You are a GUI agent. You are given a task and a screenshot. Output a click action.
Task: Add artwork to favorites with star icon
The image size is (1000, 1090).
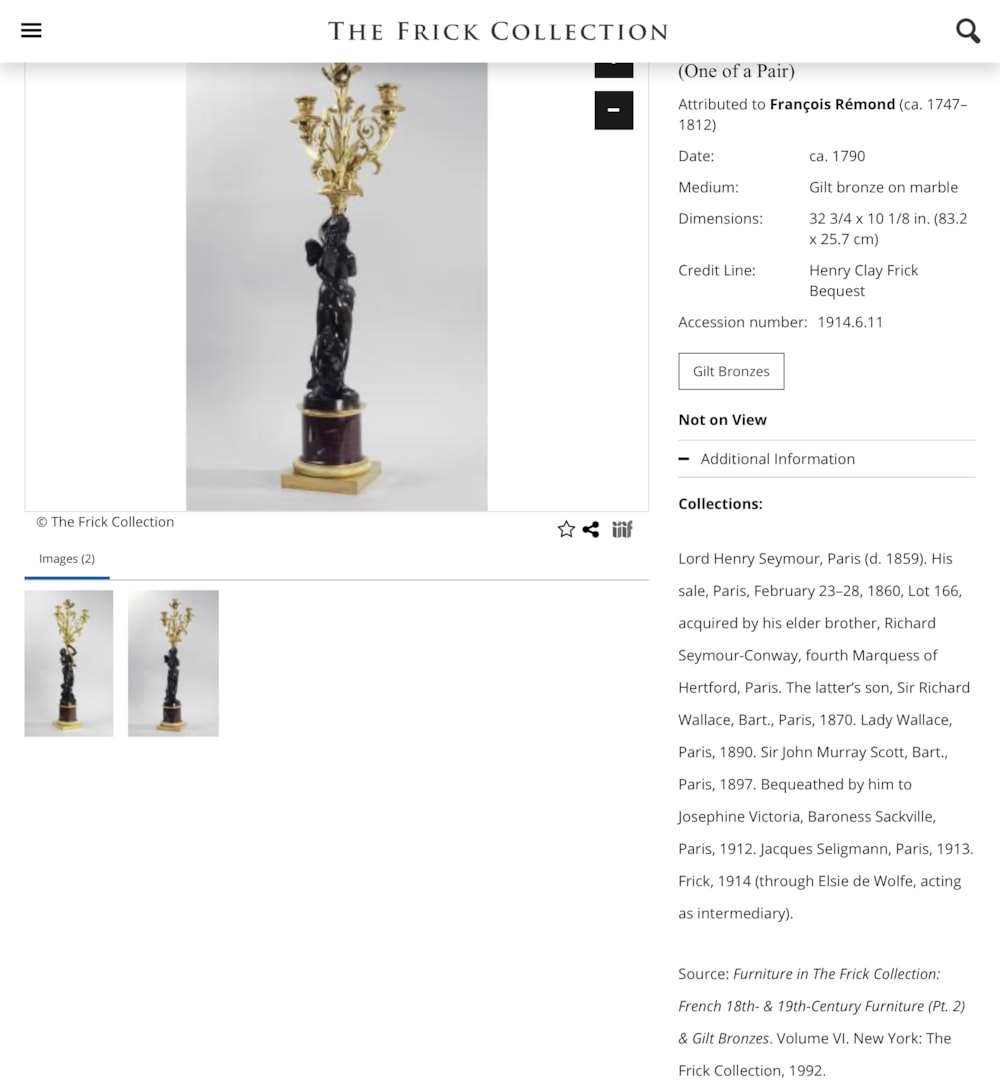point(566,530)
